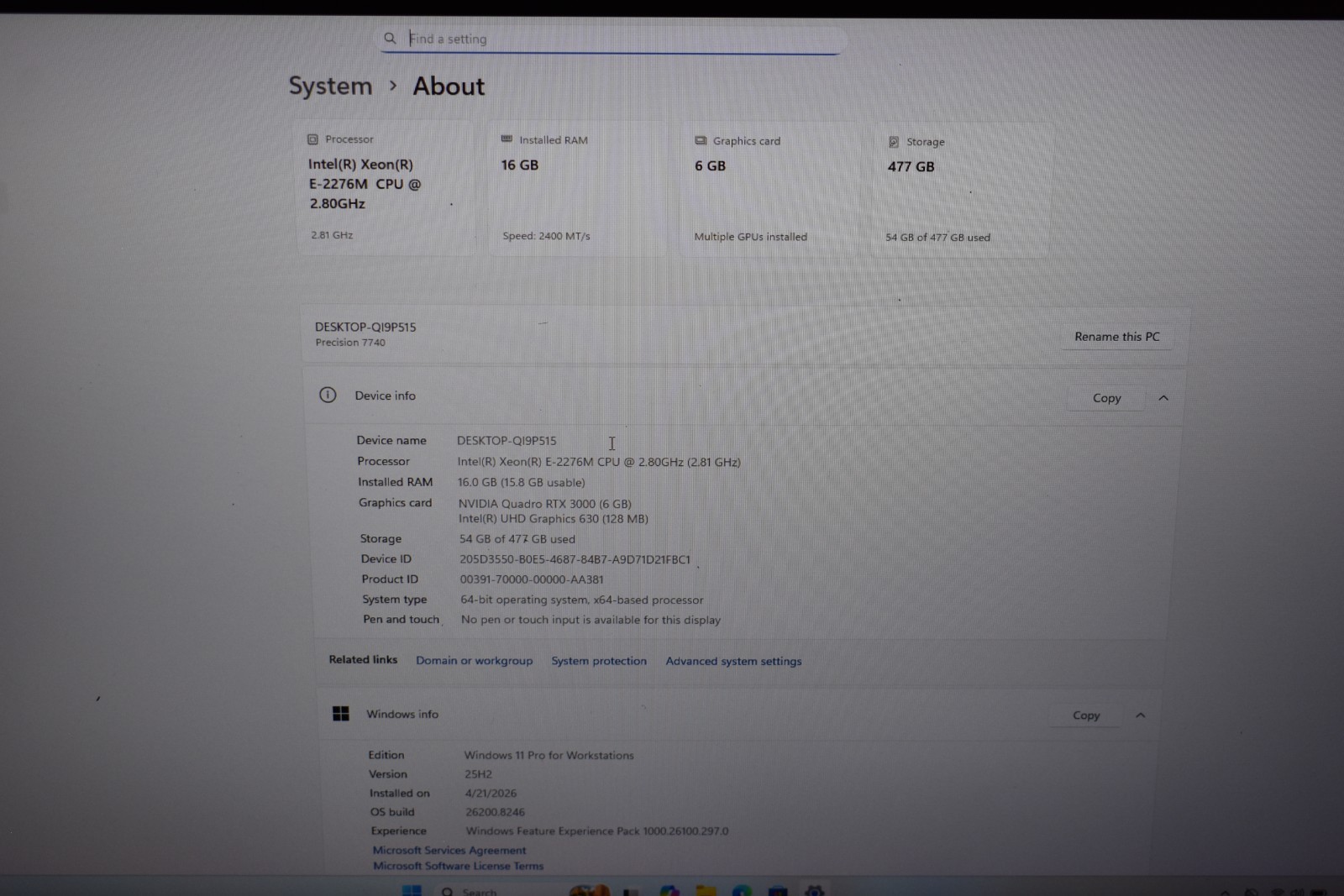The width and height of the screenshot is (1344, 896).
Task: Click the Version value 25H2
Action: click(x=478, y=774)
